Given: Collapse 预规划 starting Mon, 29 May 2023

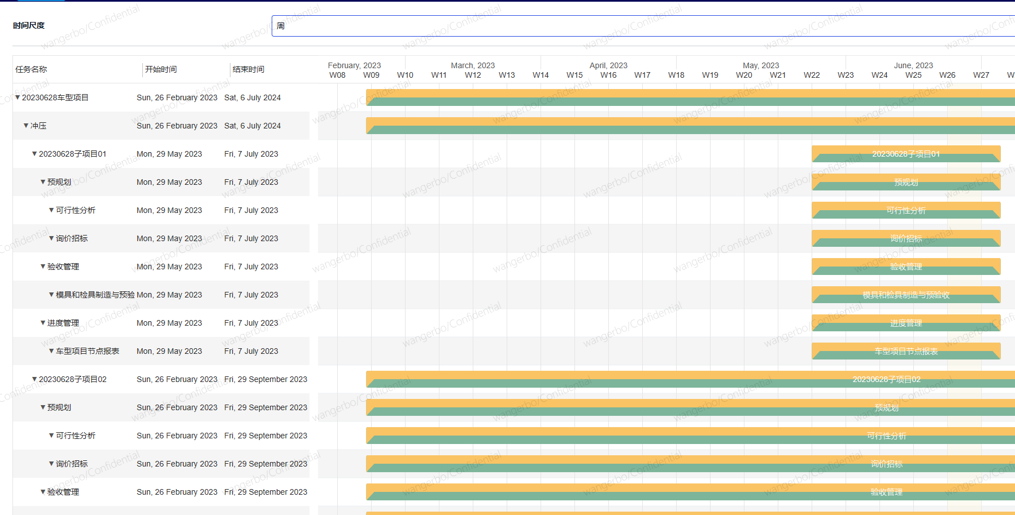Looking at the screenshot, I should [x=43, y=182].
